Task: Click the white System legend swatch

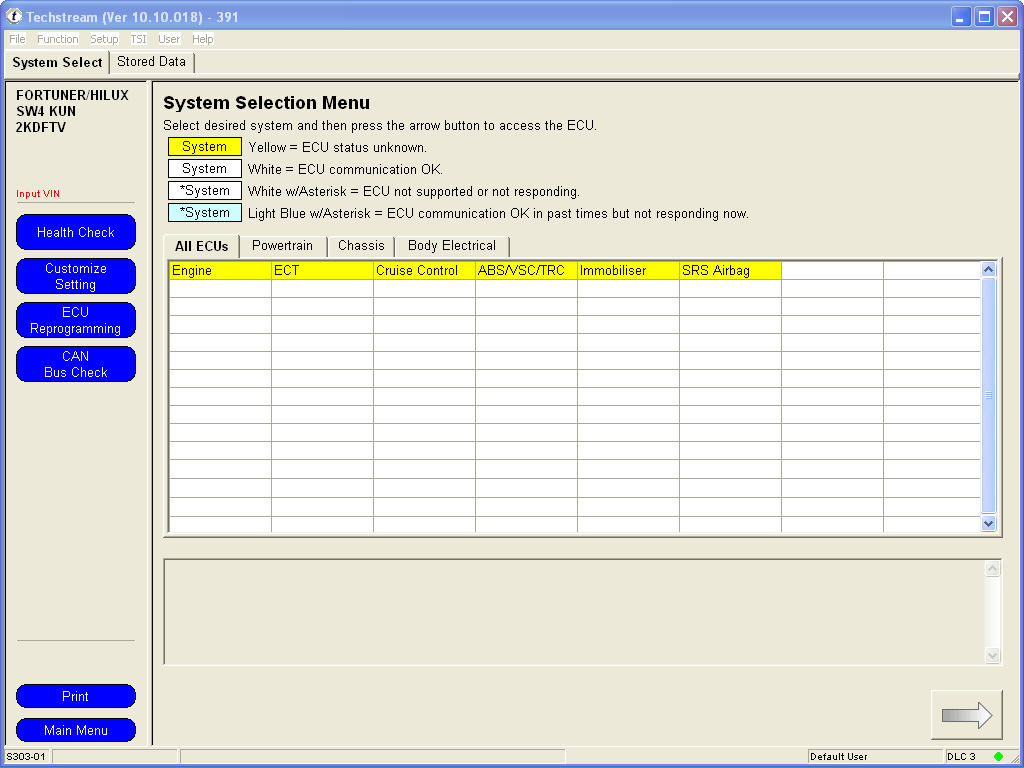Action: 205,169
